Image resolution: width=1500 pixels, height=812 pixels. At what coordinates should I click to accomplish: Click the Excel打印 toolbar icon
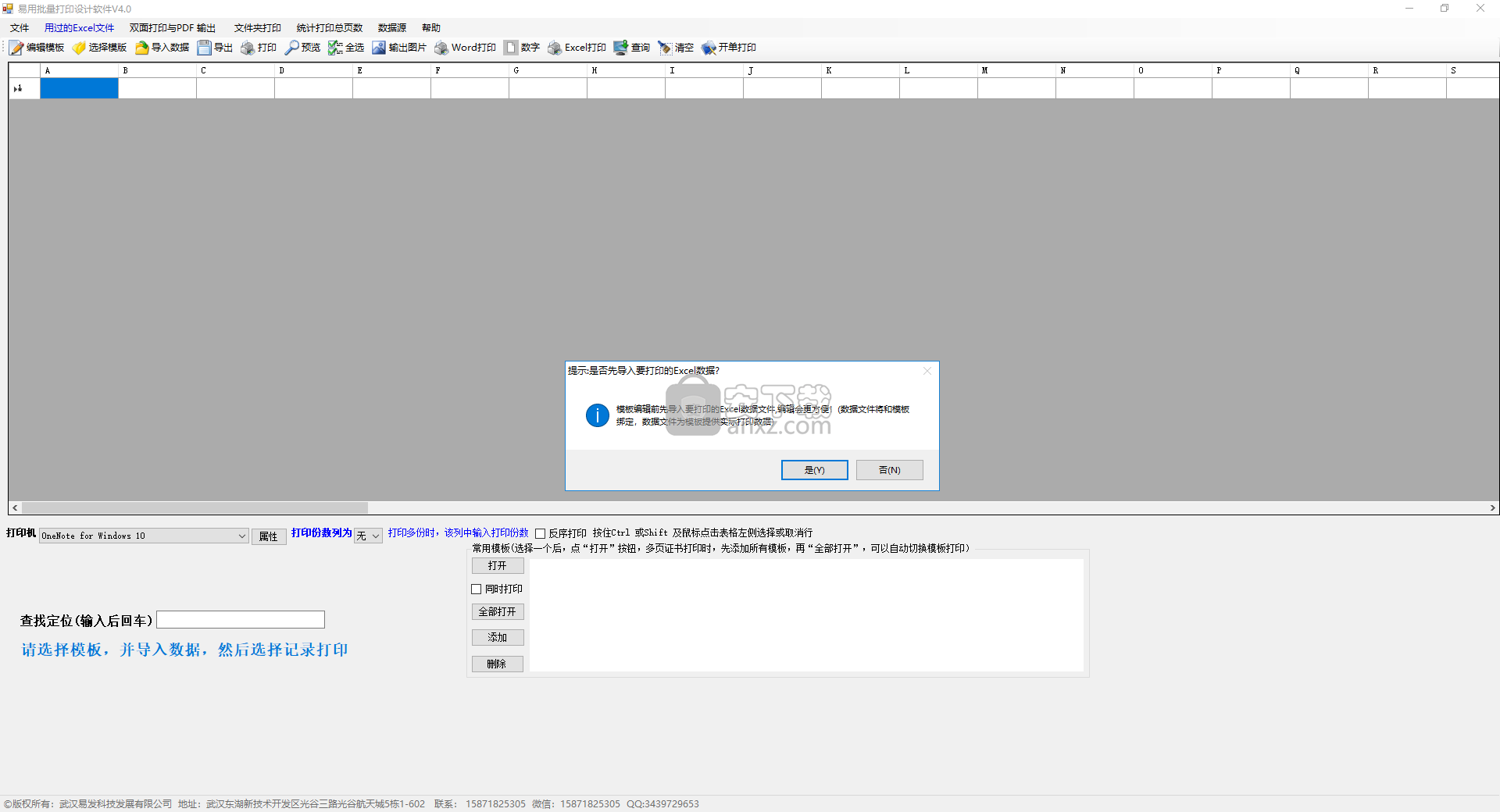[555, 48]
